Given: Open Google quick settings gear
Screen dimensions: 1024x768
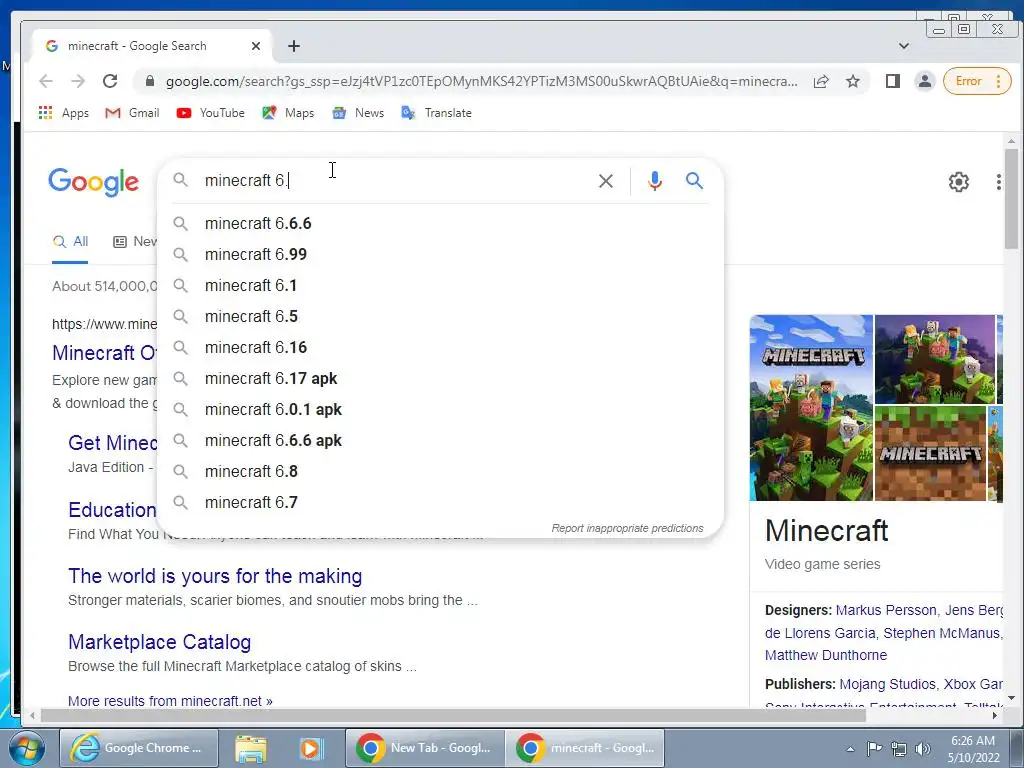Looking at the screenshot, I should (958, 182).
